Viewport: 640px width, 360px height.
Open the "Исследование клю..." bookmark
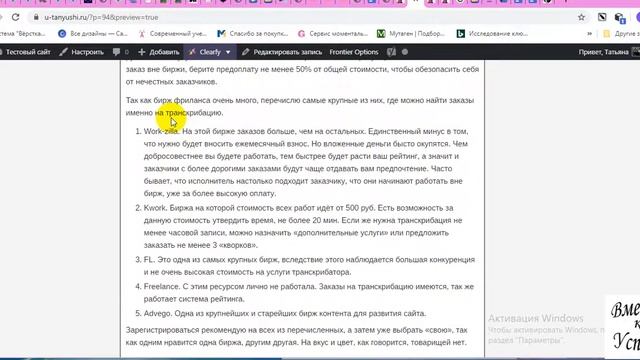pos(492,33)
